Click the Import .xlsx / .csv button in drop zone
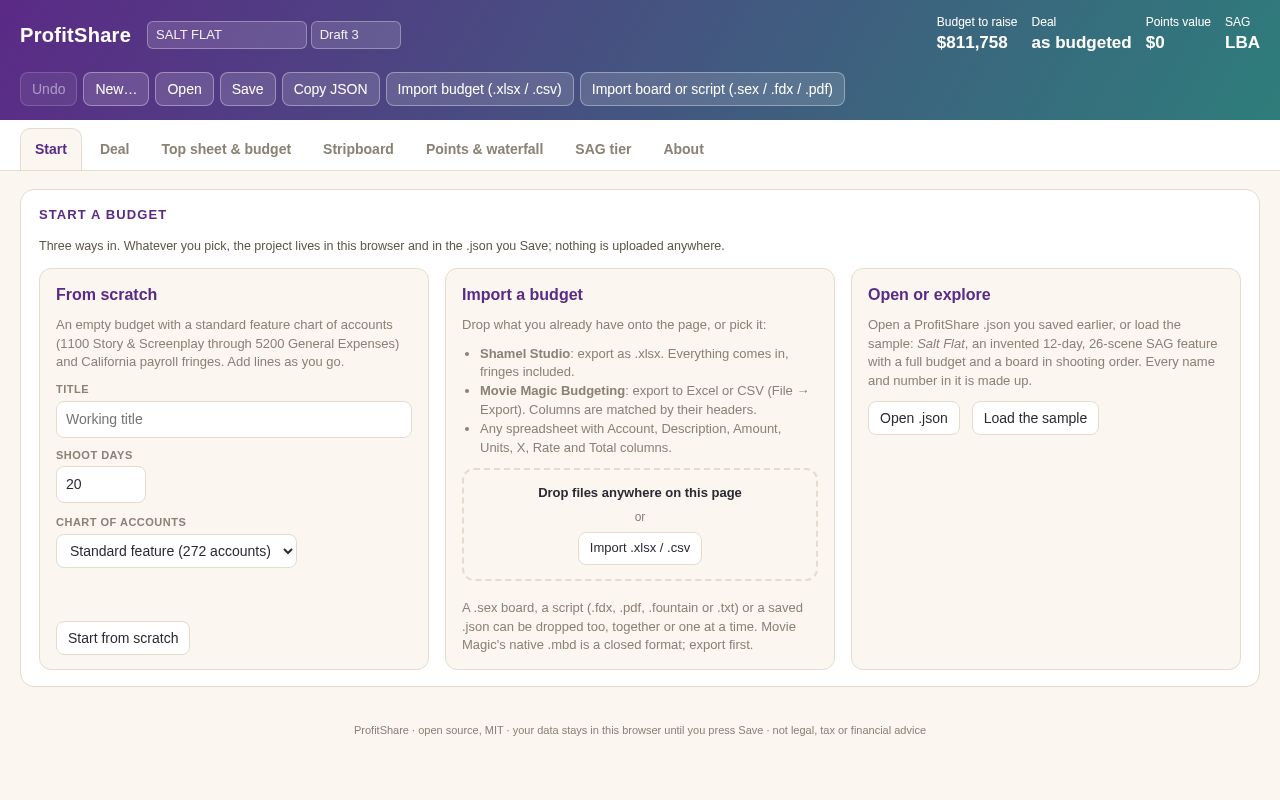This screenshot has width=1280, height=800. pos(640,548)
